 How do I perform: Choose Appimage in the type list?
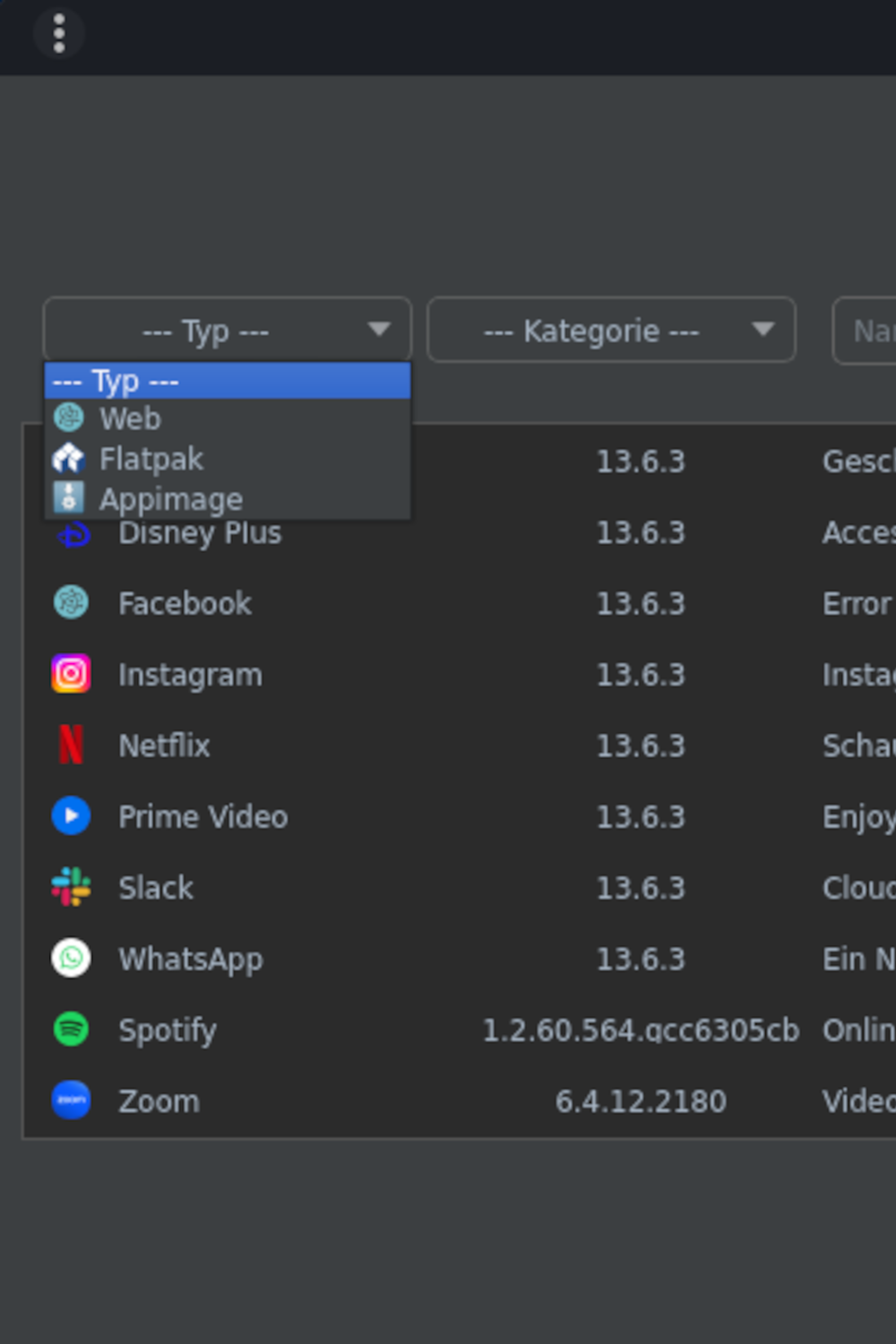point(228,498)
